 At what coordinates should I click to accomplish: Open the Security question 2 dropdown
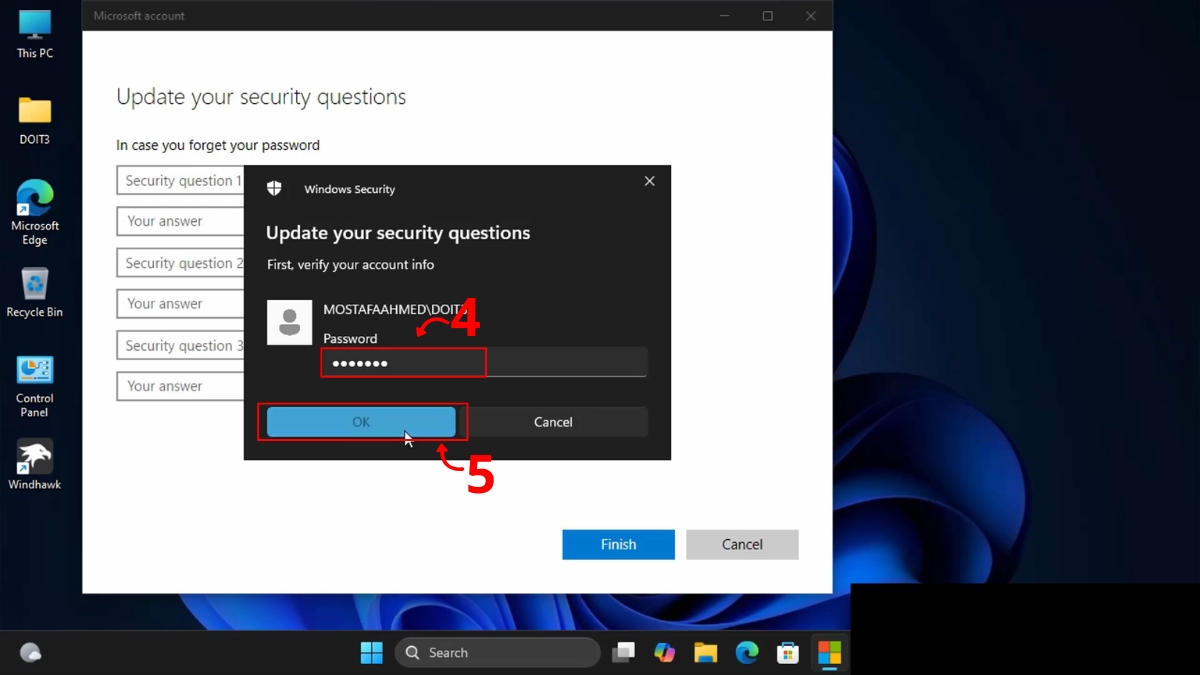click(180, 262)
